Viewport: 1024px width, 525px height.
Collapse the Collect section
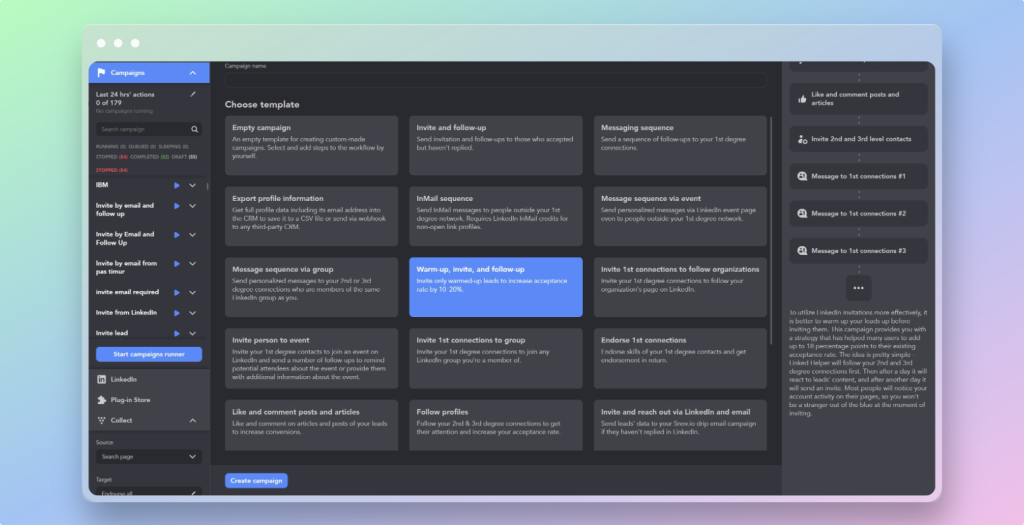pyautogui.click(x=192, y=420)
